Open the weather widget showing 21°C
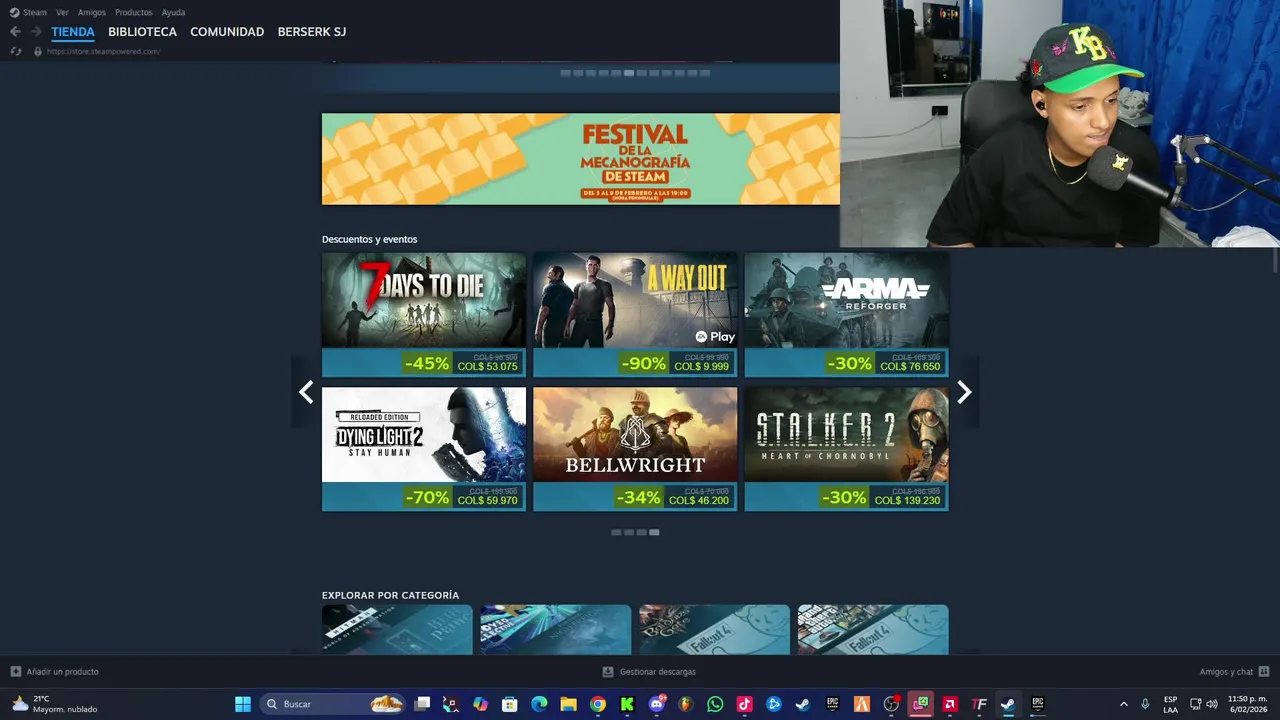The height and width of the screenshot is (720, 1280). (x=55, y=704)
